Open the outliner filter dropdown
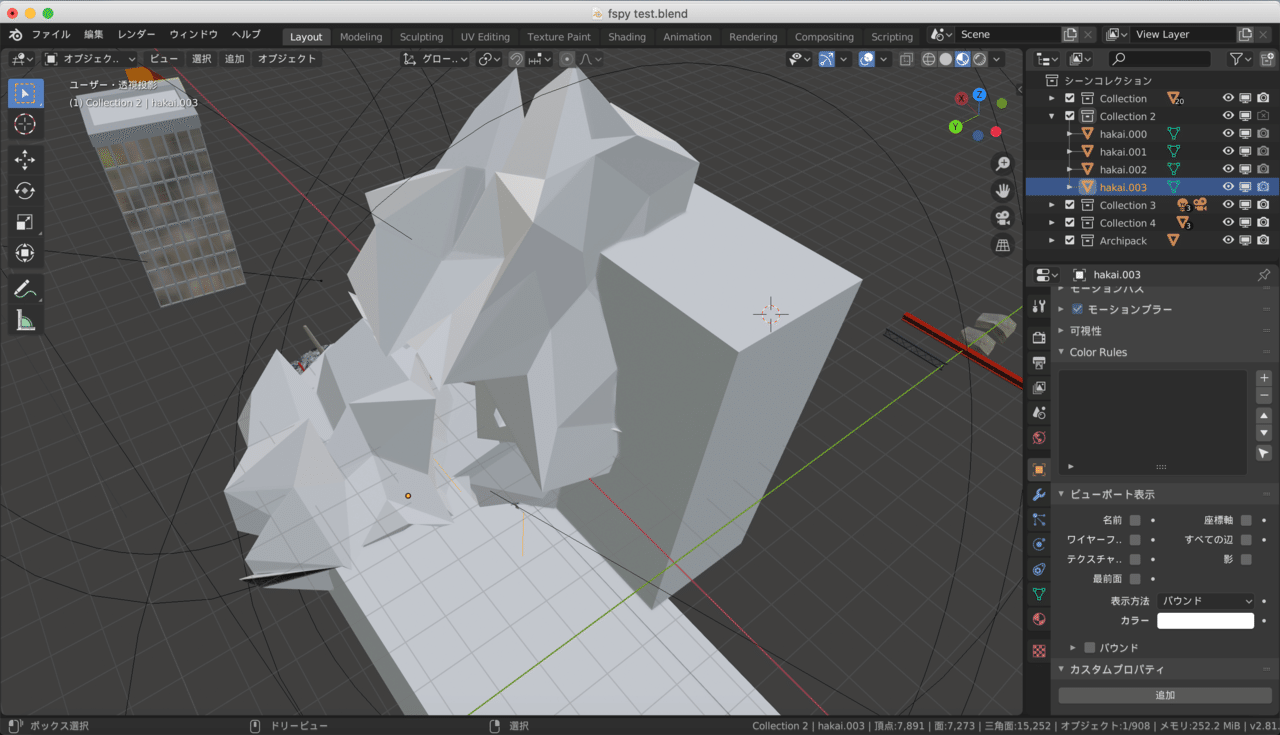The image size is (1280, 735). 1241,59
